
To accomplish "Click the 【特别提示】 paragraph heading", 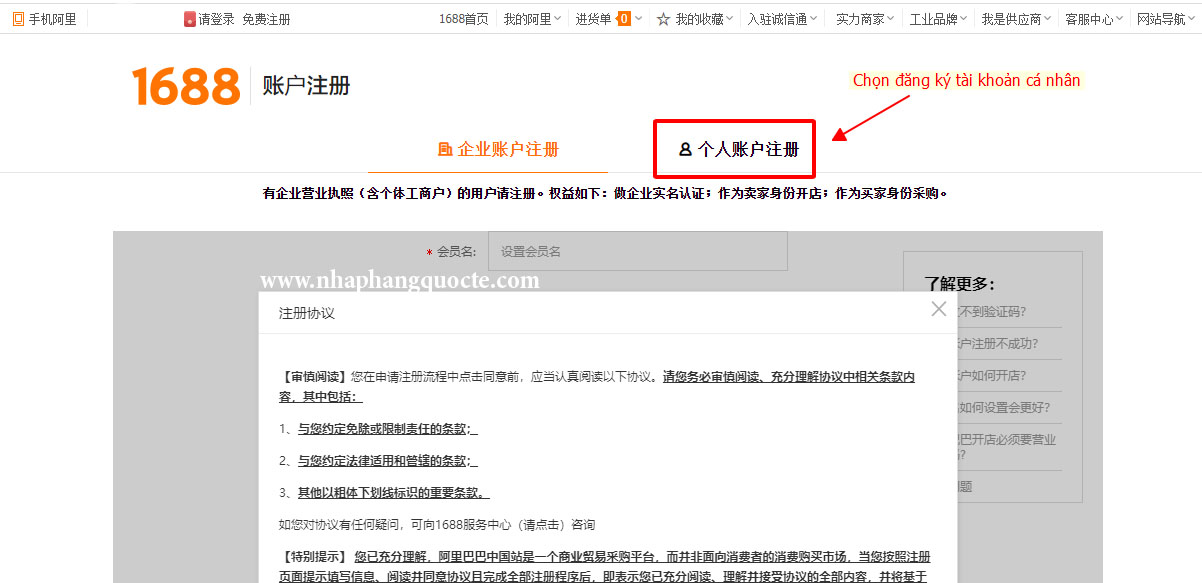I will point(314,556).
